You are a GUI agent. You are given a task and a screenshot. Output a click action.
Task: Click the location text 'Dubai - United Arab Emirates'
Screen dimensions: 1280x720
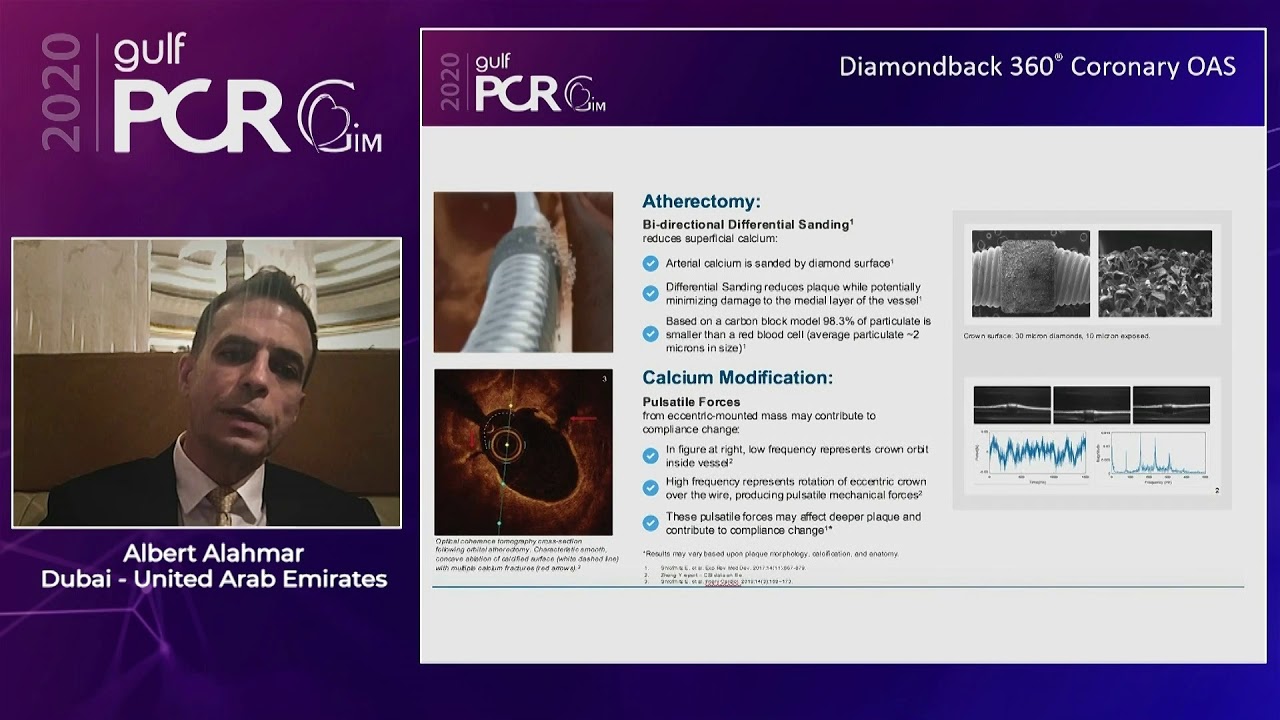213,579
